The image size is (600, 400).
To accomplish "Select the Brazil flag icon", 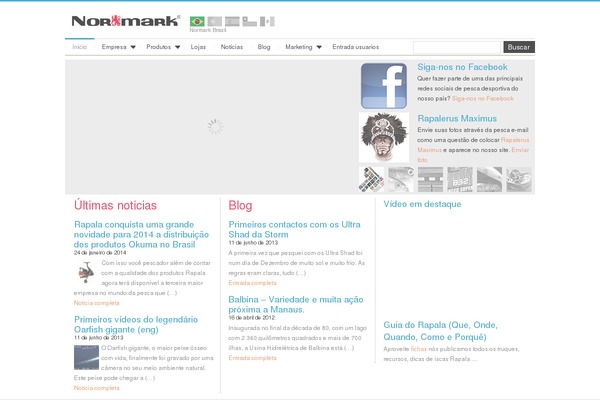I will (197, 21).
